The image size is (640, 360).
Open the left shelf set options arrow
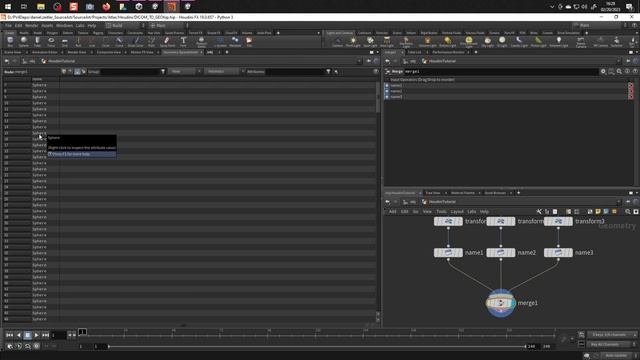(319, 33)
